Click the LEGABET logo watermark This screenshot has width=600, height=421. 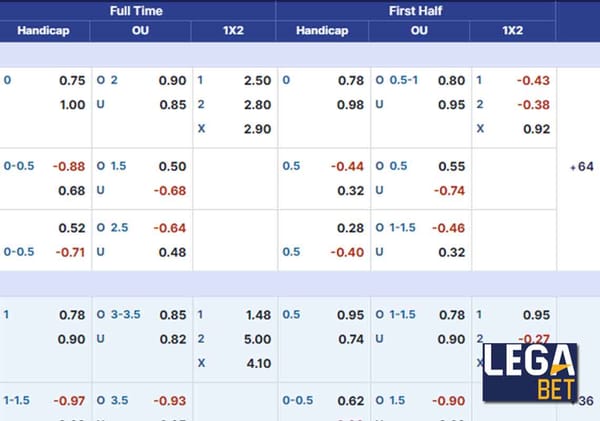(530, 372)
